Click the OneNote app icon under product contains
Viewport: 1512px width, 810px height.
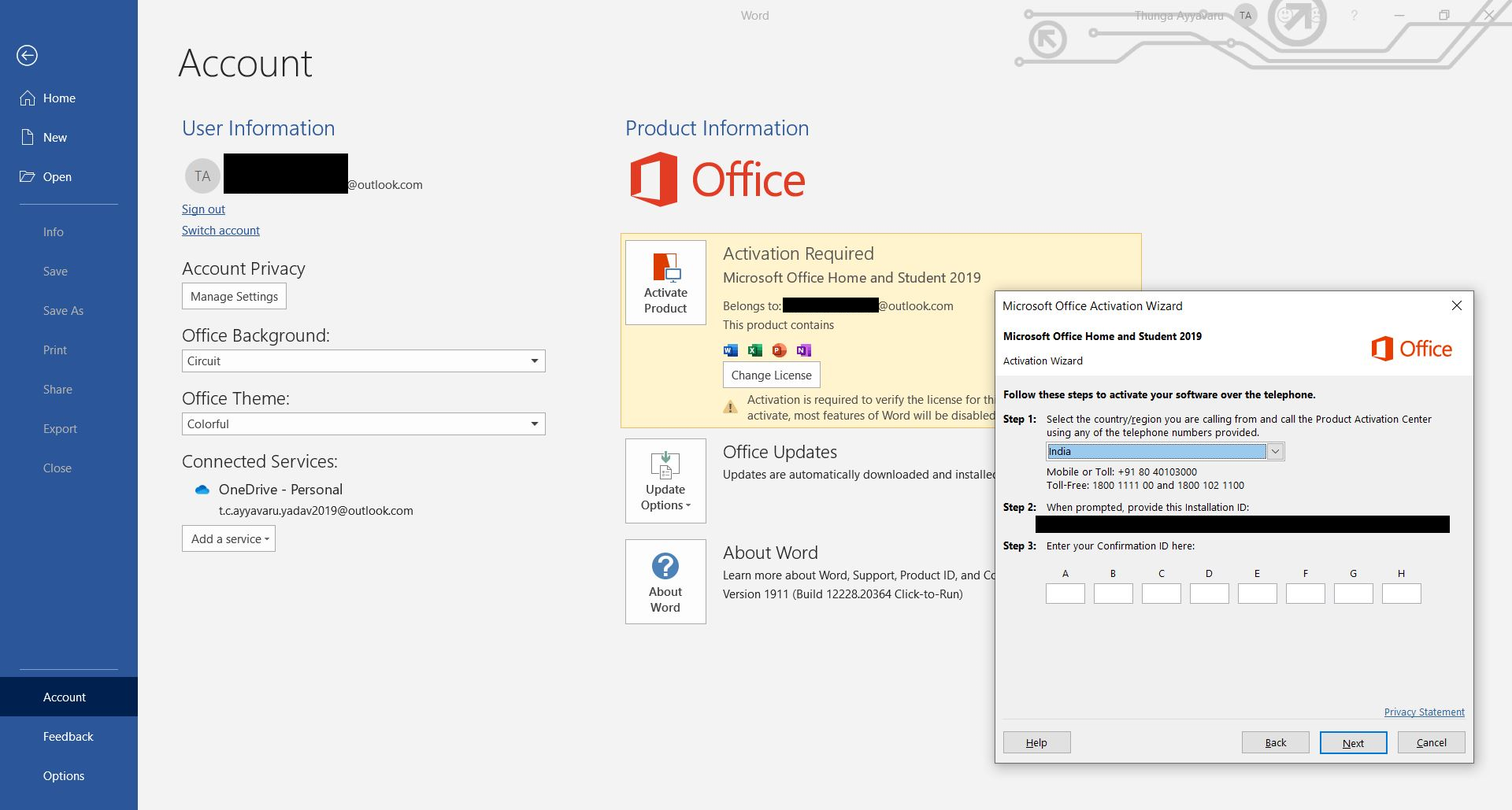pyautogui.click(x=803, y=350)
